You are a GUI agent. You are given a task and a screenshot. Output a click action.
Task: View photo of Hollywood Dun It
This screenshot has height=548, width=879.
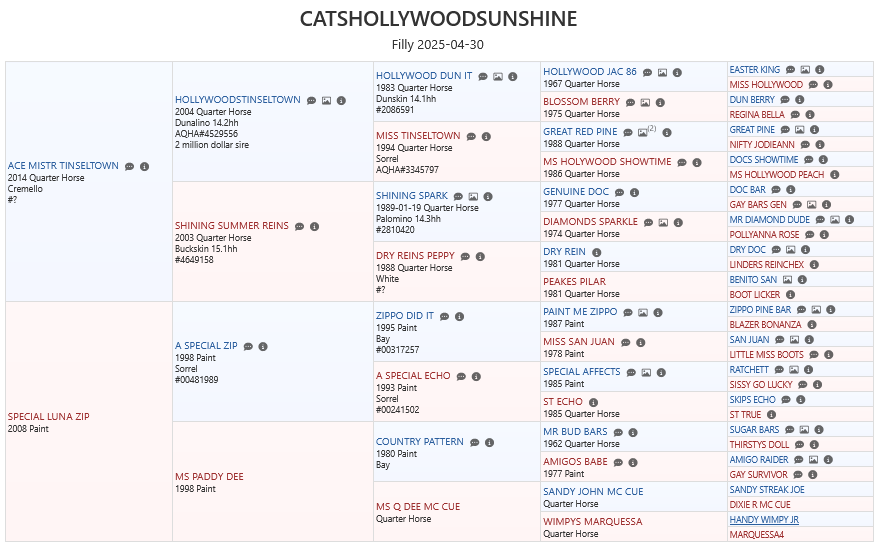click(x=497, y=76)
